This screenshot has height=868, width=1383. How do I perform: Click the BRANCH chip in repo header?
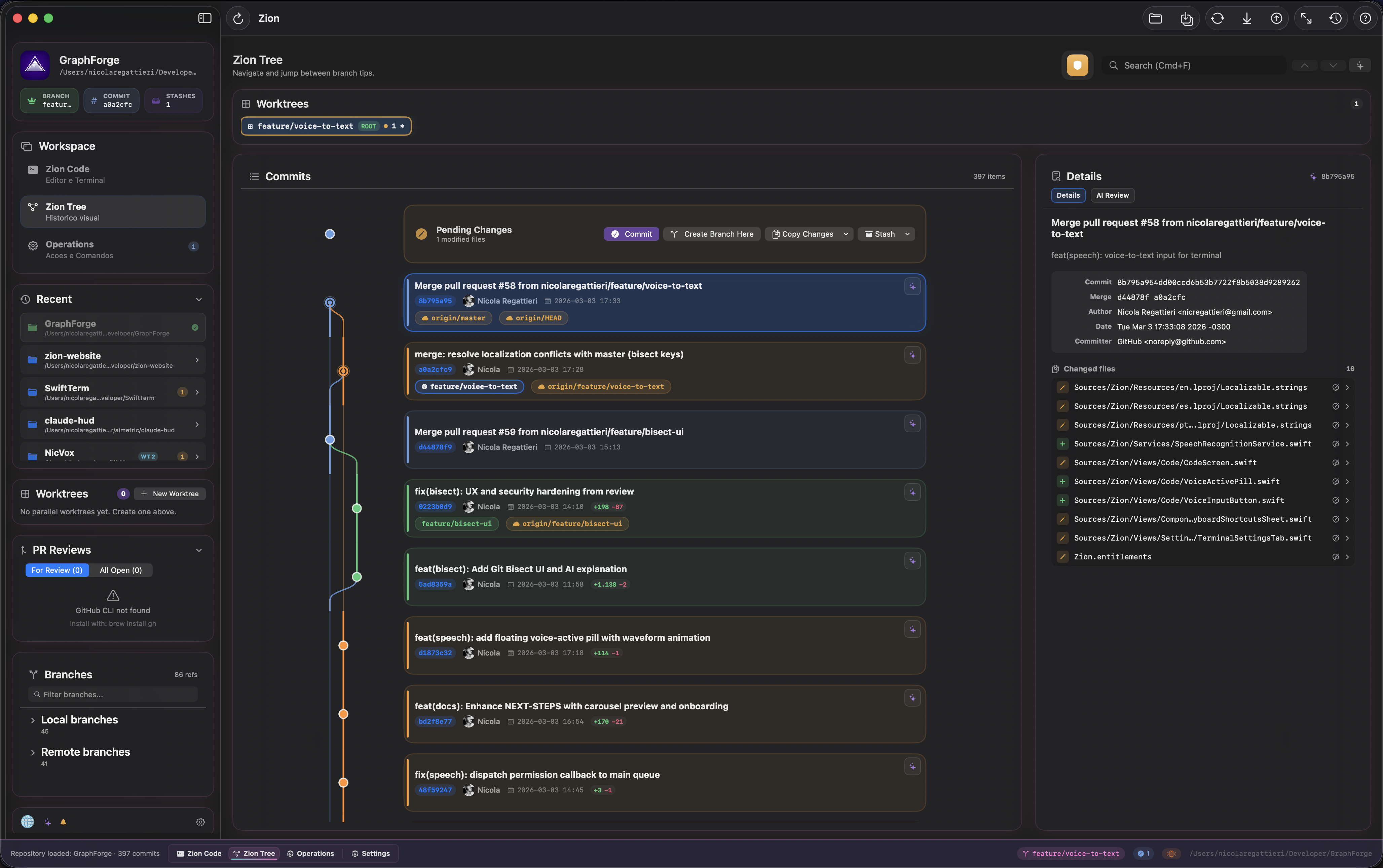tap(49, 101)
